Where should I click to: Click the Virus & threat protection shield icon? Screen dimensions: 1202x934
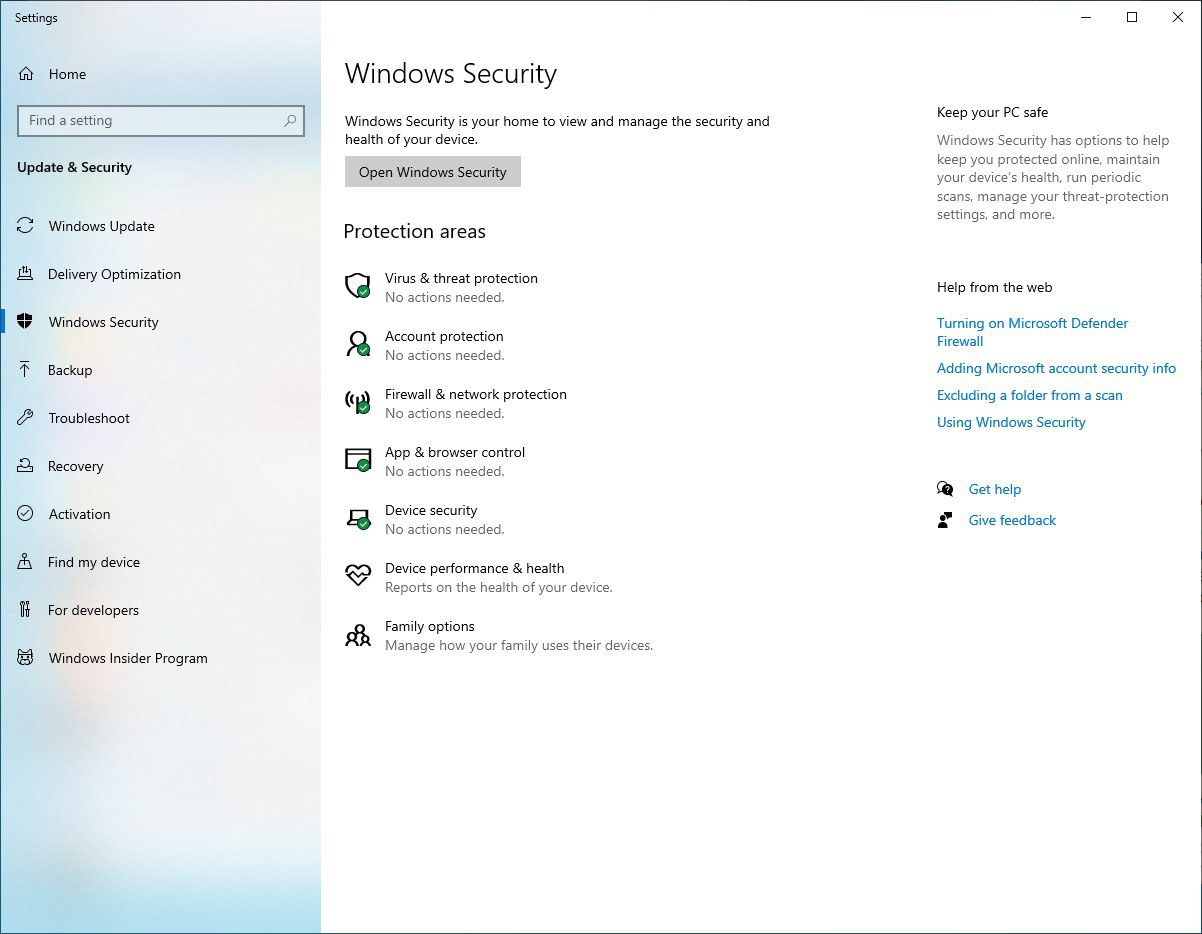tap(358, 287)
